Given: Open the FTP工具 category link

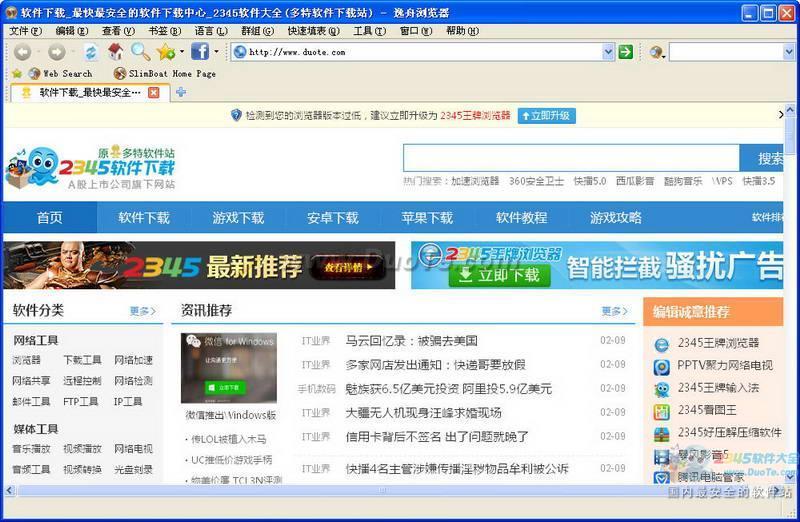Looking at the screenshot, I should click(x=81, y=402).
